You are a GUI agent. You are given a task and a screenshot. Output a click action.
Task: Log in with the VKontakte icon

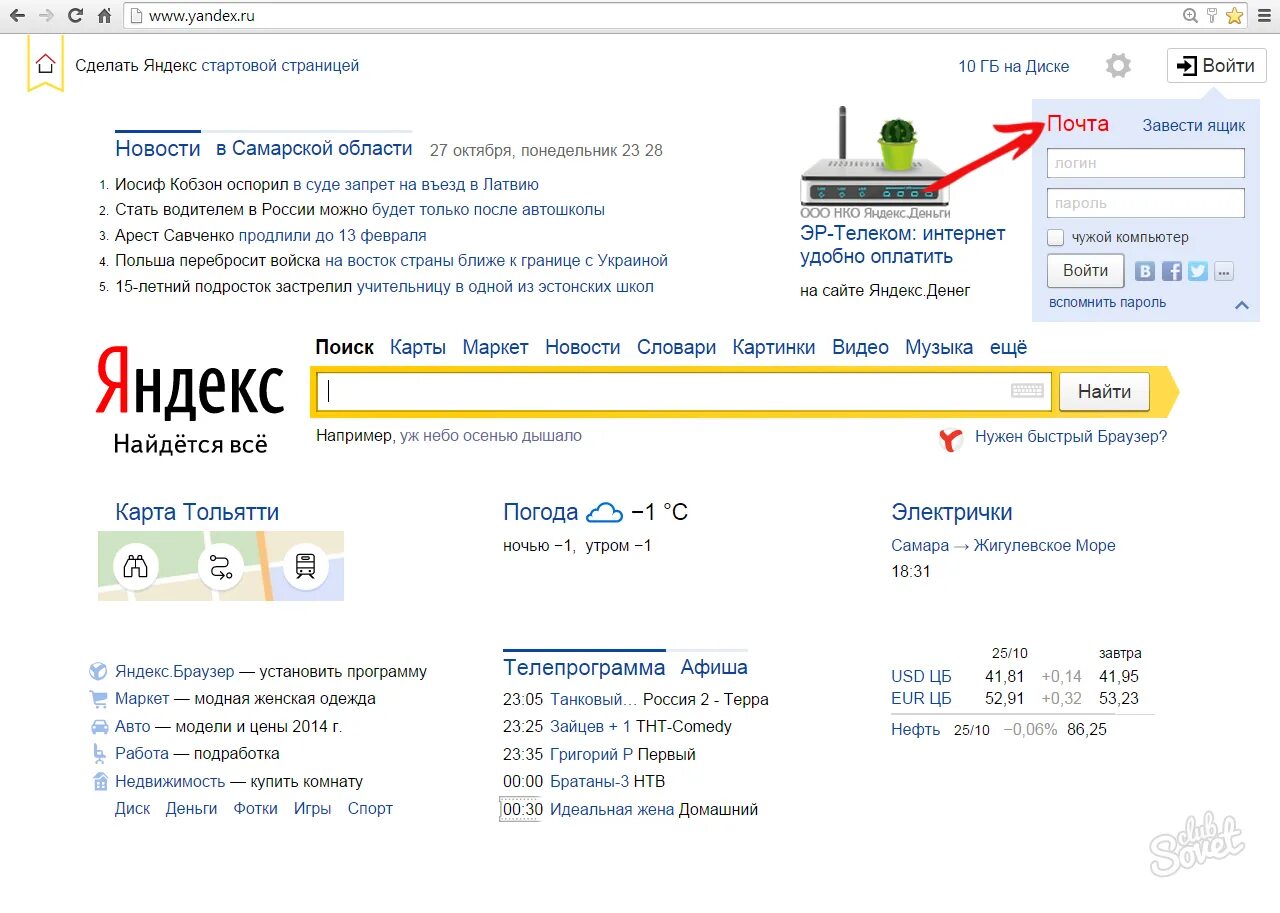click(1145, 271)
